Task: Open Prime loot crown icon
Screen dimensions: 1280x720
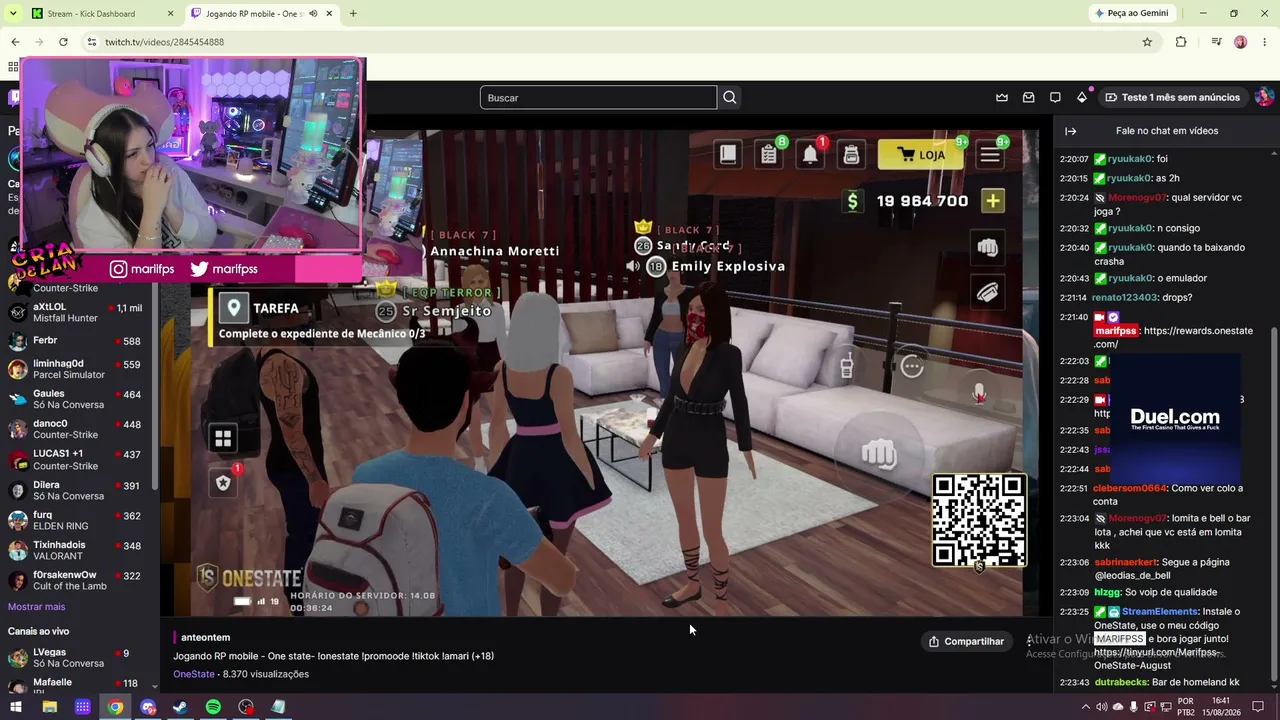Action: pyautogui.click(x=1002, y=97)
